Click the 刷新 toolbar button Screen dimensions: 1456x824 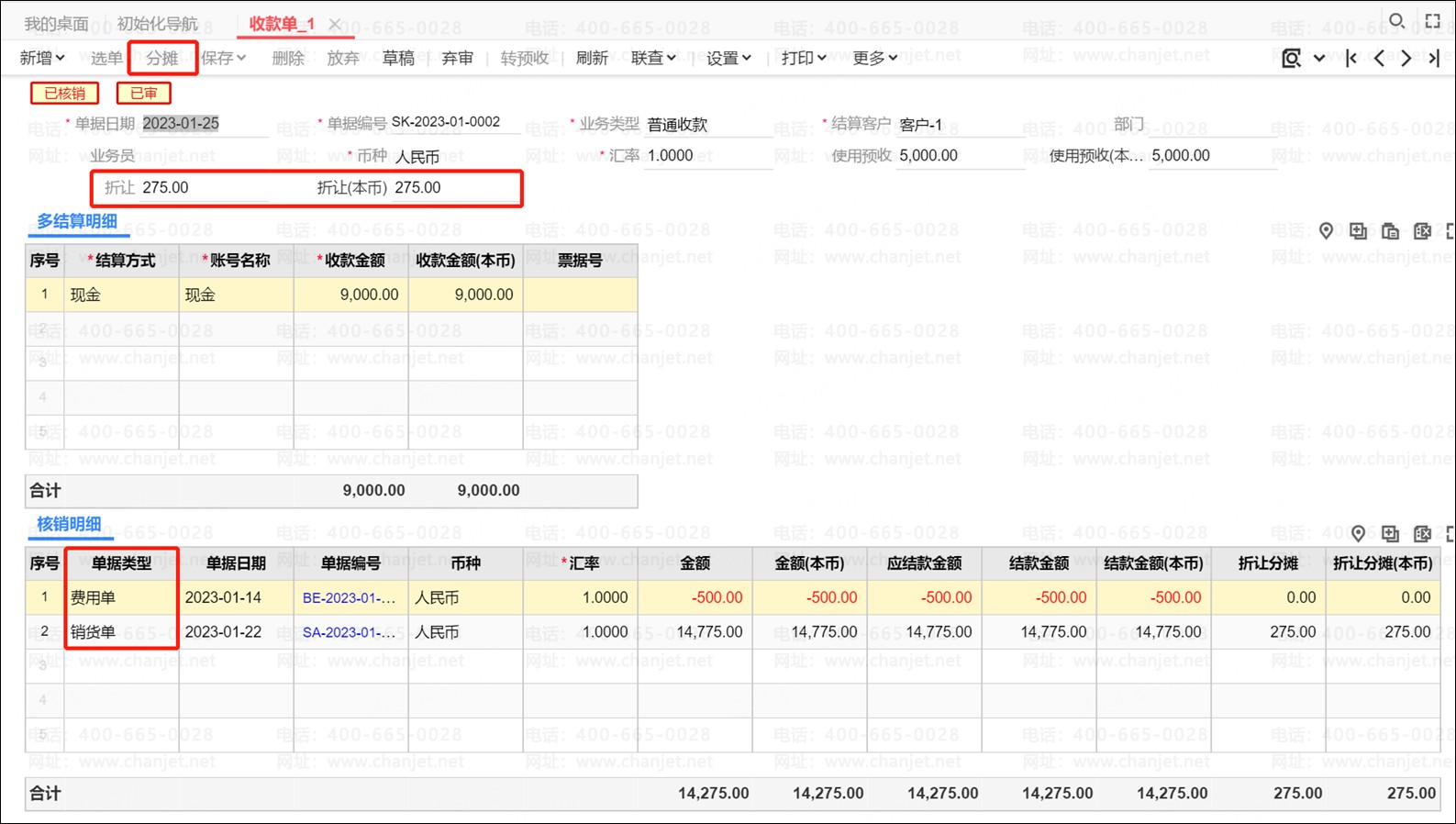592,58
